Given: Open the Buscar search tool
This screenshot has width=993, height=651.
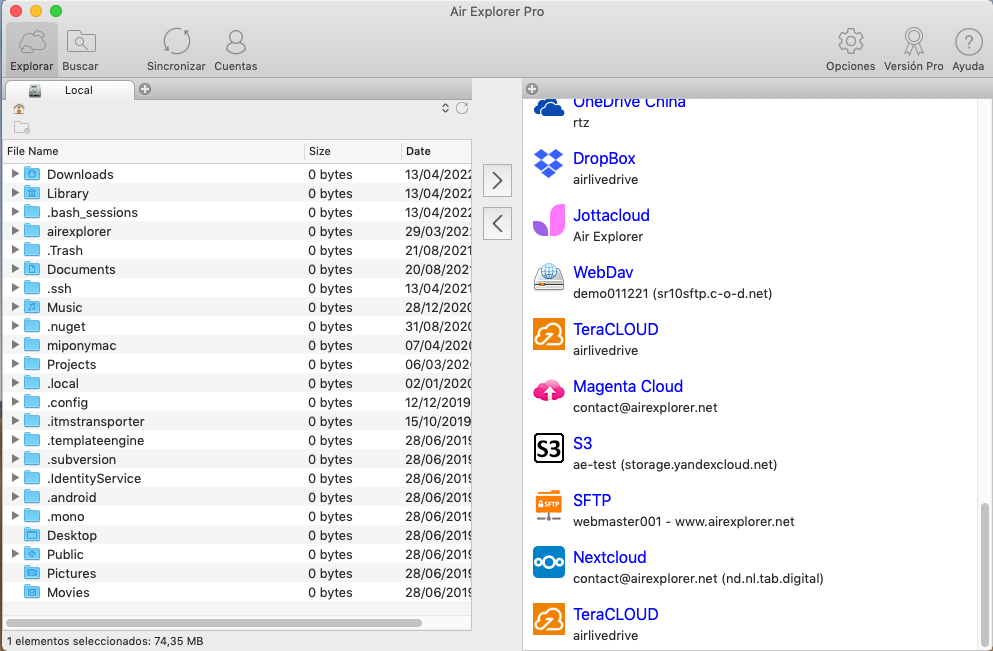Looking at the screenshot, I should (80, 49).
